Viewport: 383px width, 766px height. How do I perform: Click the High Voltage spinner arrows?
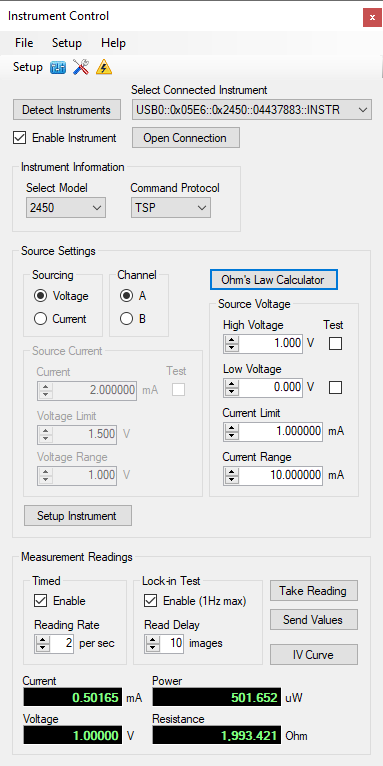point(232,343)
